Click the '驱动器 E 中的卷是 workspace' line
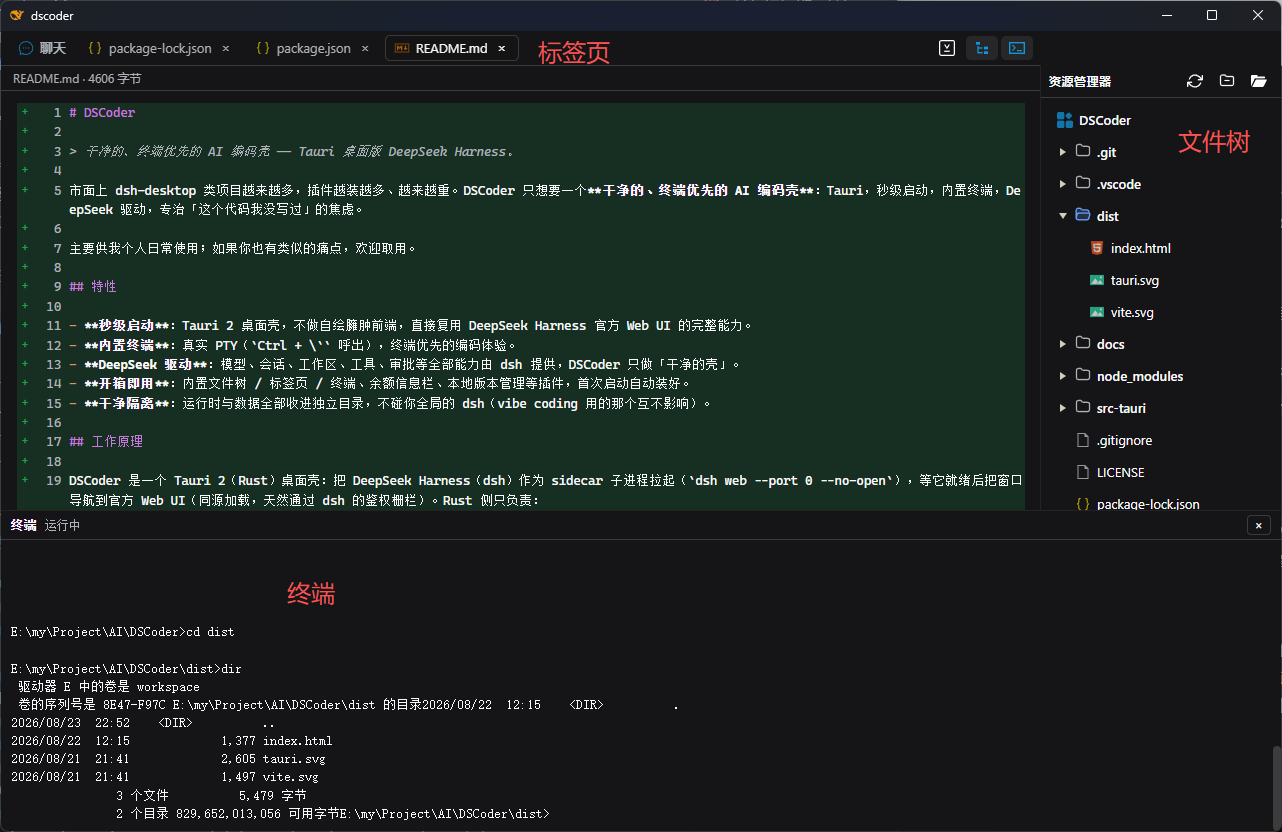Viewport: 1282px width, 832px height. coord(109,687)
